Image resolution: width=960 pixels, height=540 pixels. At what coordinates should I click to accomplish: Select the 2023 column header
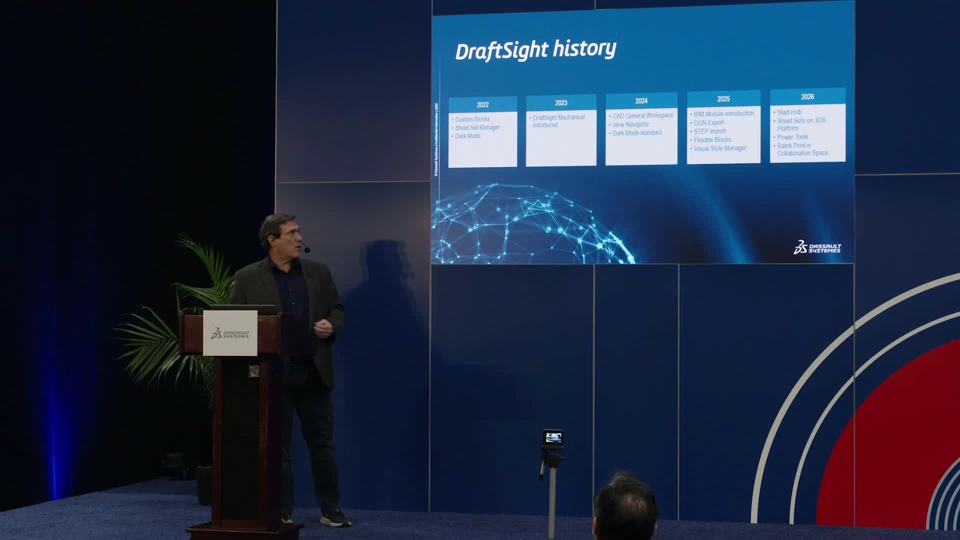561,102
